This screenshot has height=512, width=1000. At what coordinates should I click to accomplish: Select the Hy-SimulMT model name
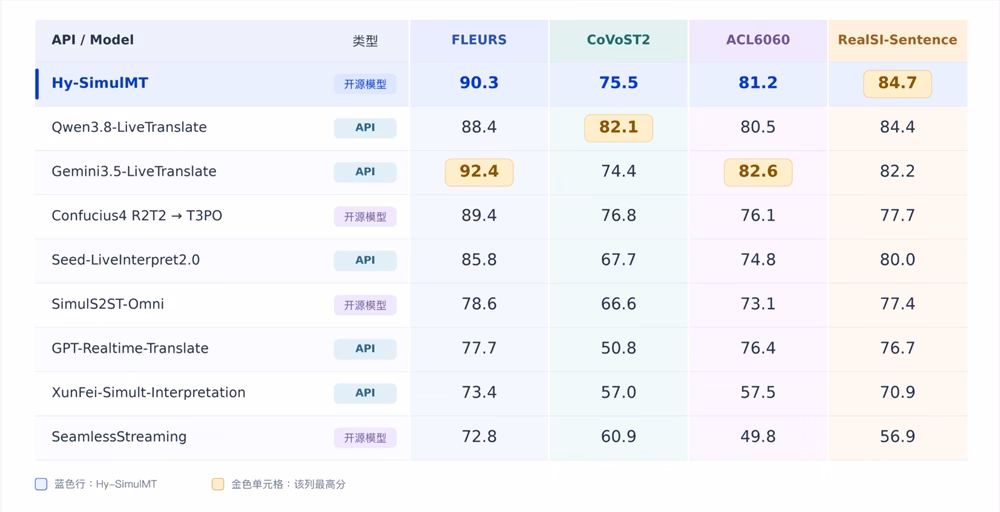[x=99, y=83]
